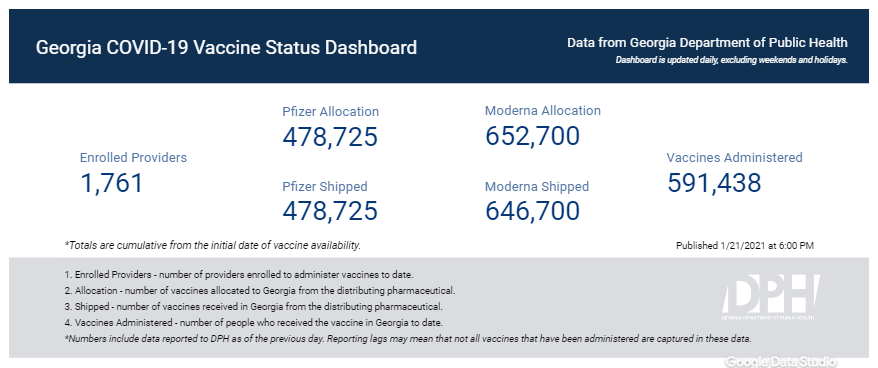Click the Pfizer Shipped number

pyautogui.click(x=330, y=211)
